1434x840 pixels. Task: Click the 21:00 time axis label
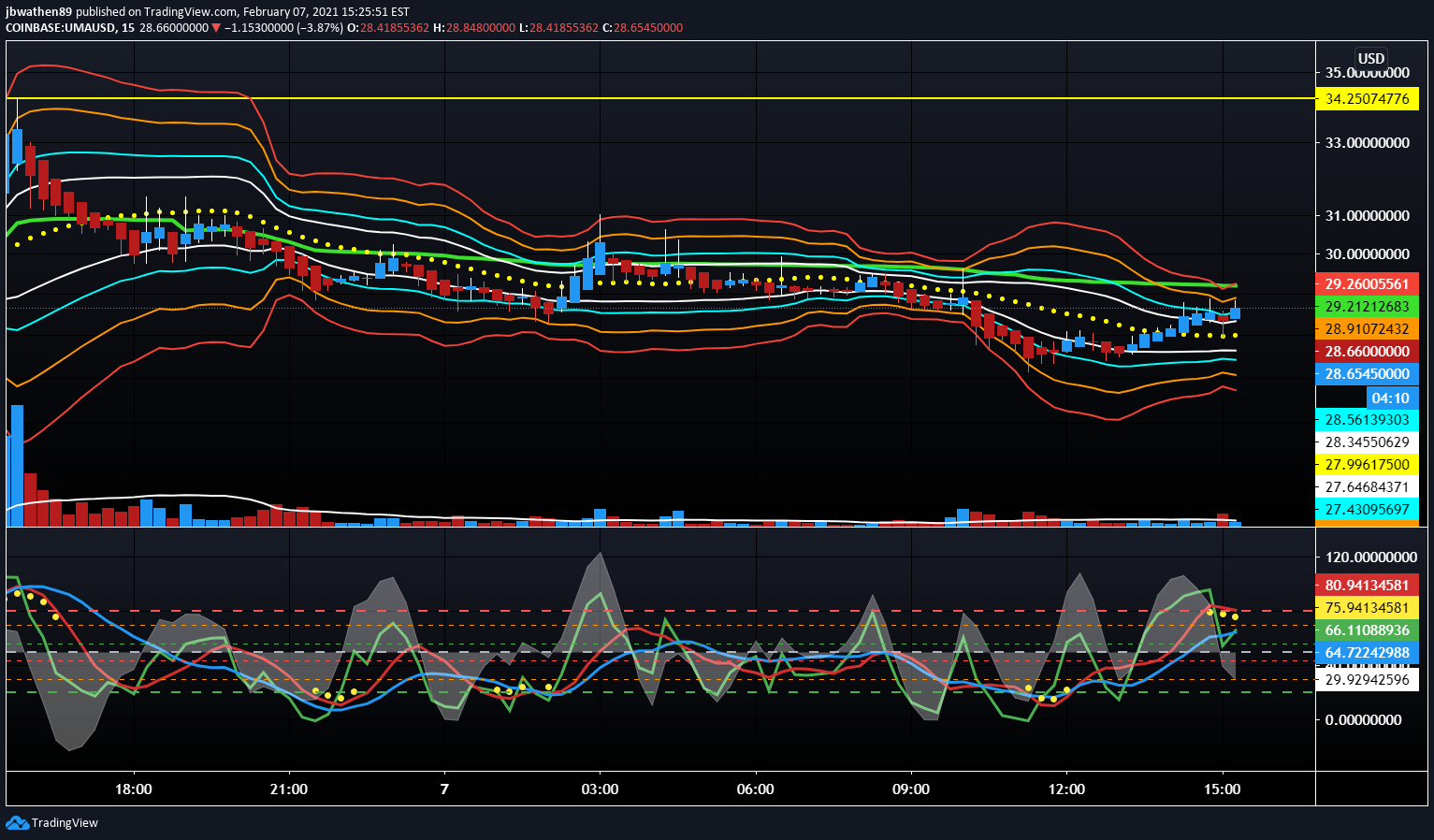(289, 789)
